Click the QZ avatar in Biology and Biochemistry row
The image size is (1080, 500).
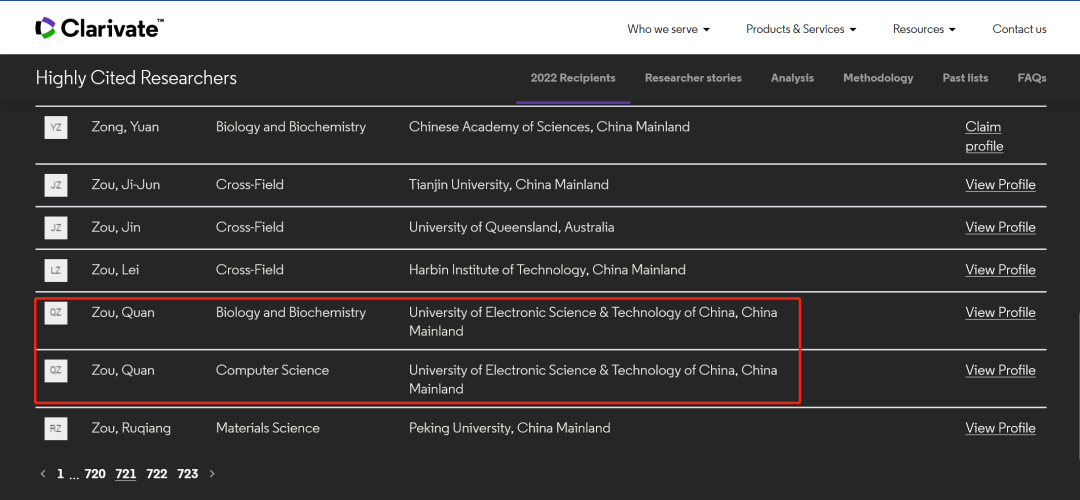tap(56, 313)
